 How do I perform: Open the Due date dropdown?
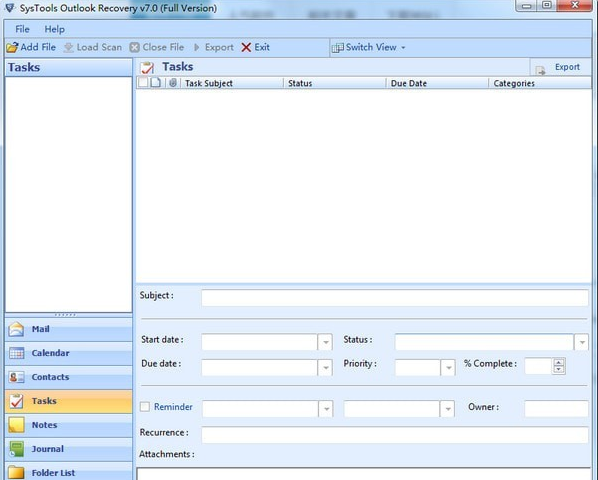(325, 368)
